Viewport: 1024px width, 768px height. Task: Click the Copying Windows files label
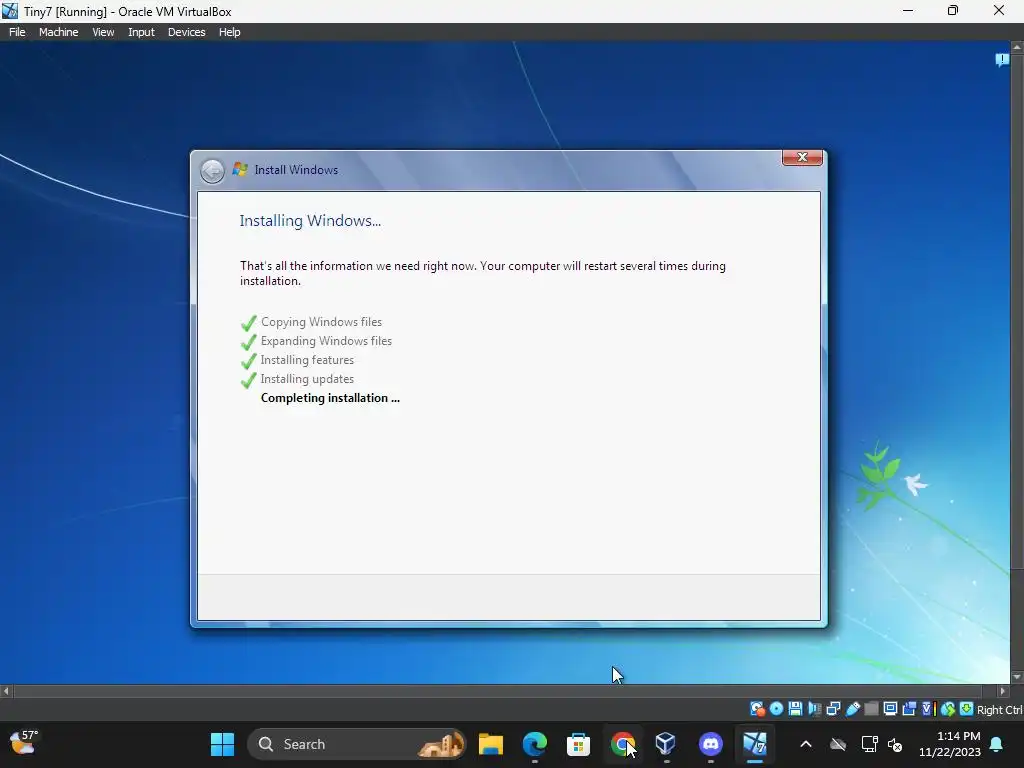tap(321, 322)
